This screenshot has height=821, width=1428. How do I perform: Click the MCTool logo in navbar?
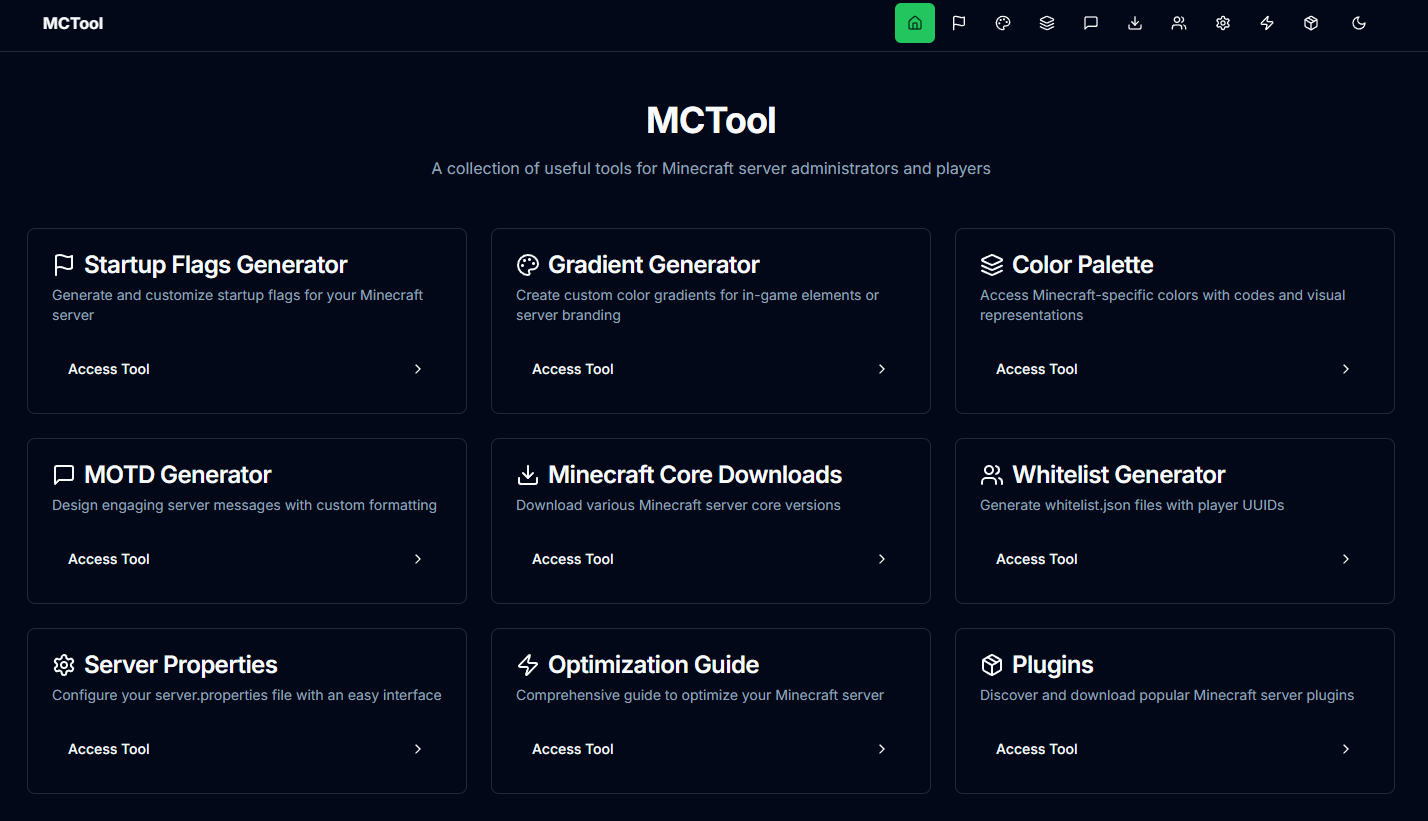[x=73, y=23]
